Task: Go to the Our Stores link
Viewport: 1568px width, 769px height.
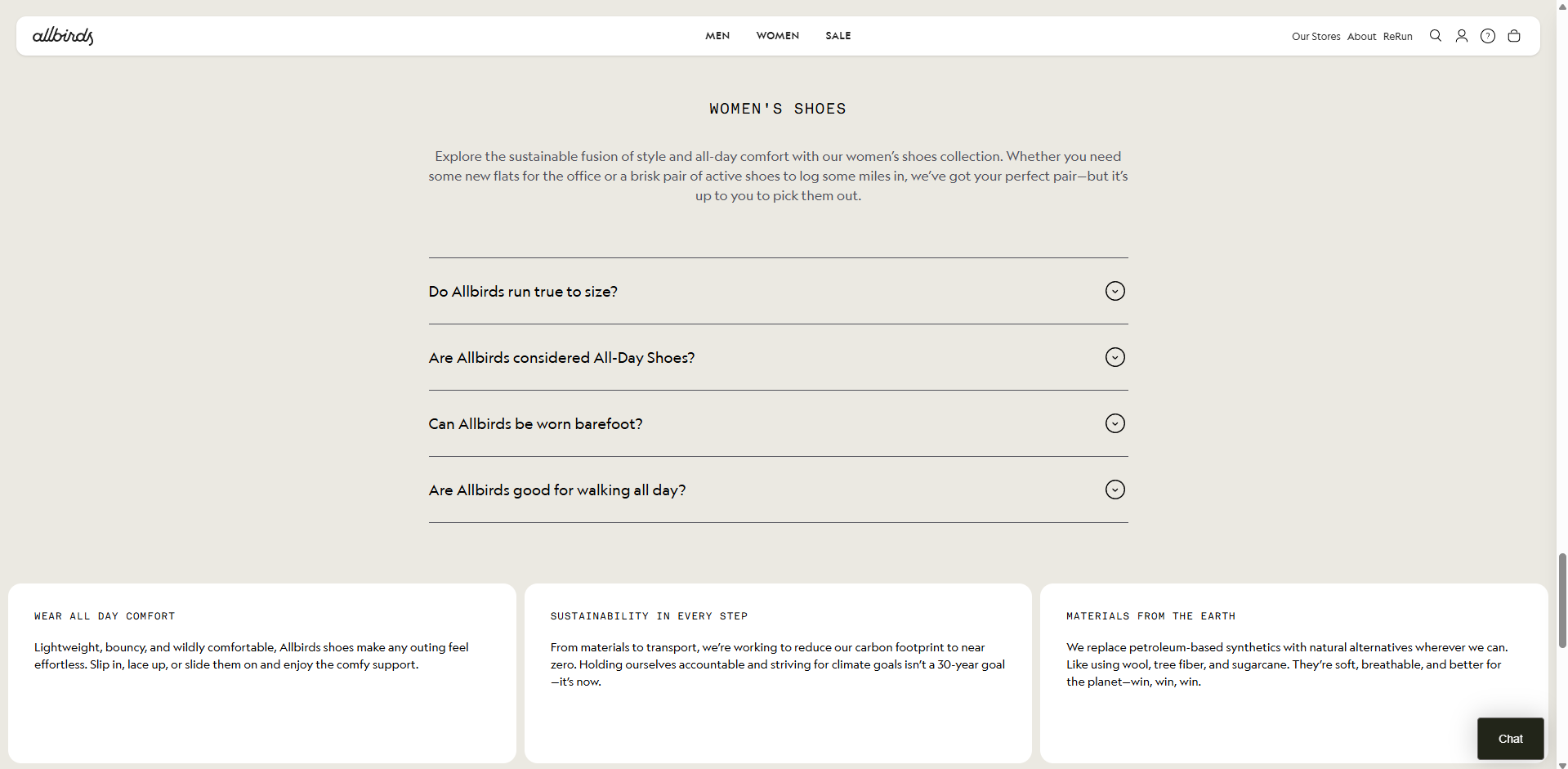Action: pos(1316,37)
